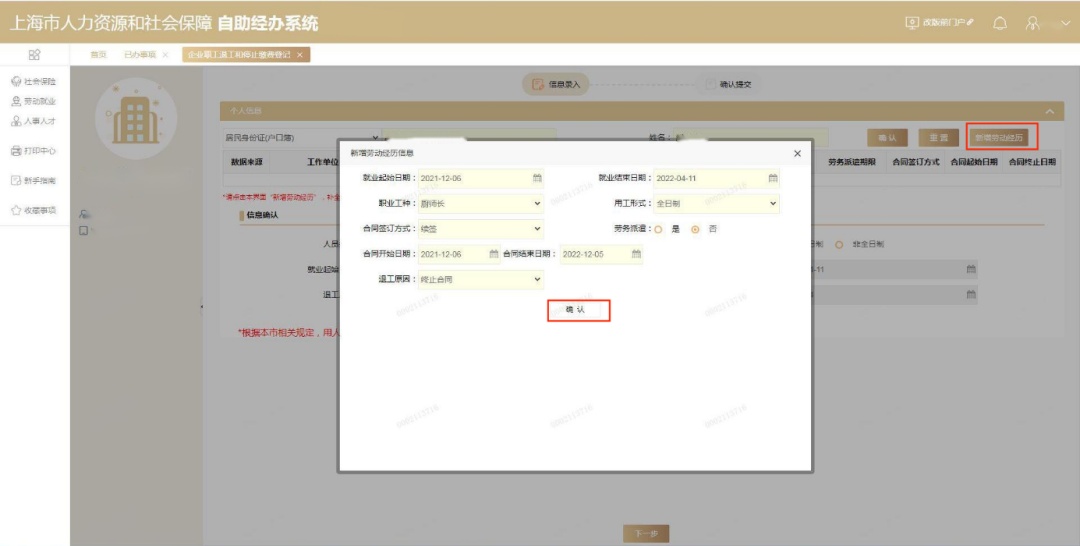Open the notification bell
The image size is (1080, 546).
[999, 22]
